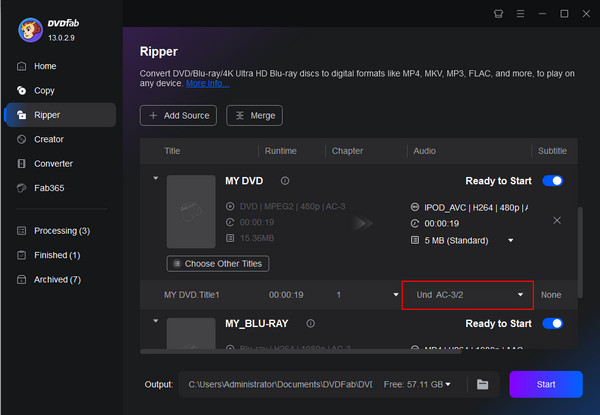Open the Und AC-3/2 audio dropdown
Image resolution: width=600 pixels, height=415 pixels.
coord(468,295)
